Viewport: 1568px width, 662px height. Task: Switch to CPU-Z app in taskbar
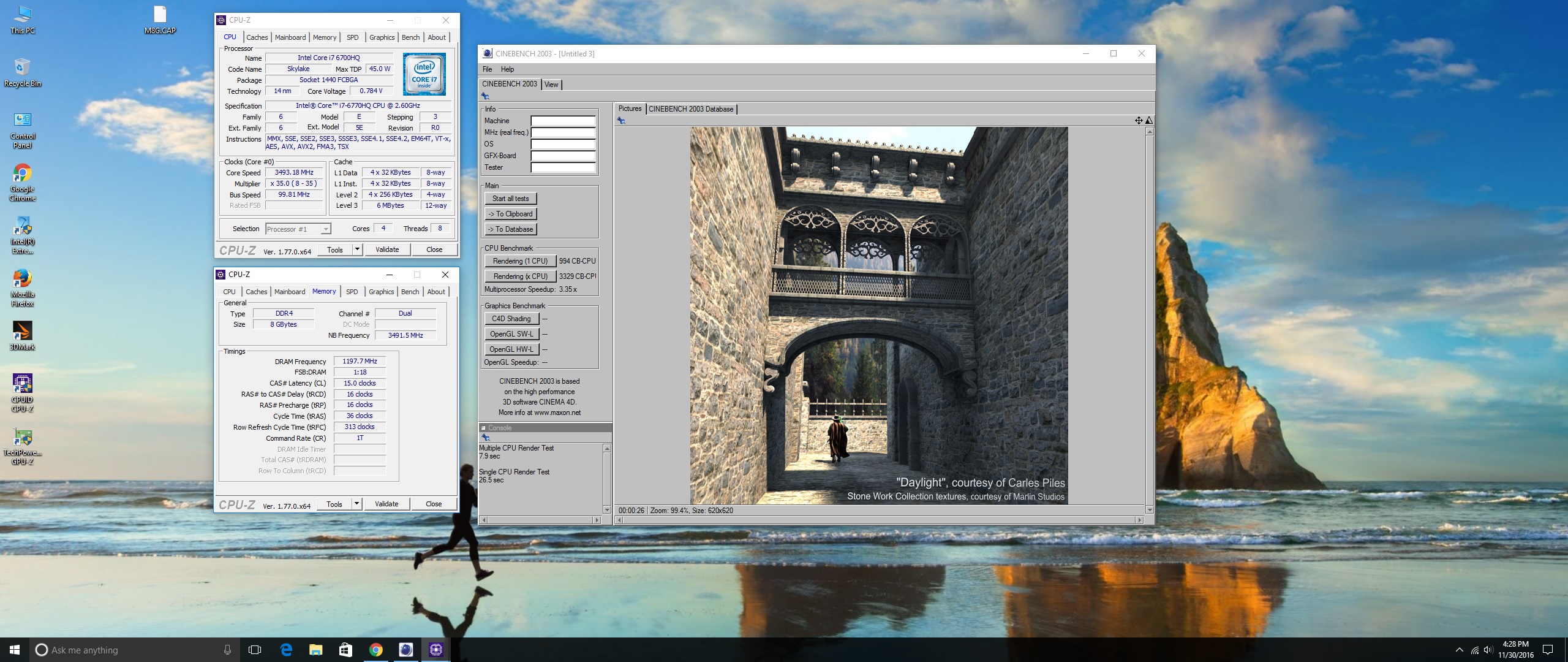pyautogui.click(x=435, y=650)
